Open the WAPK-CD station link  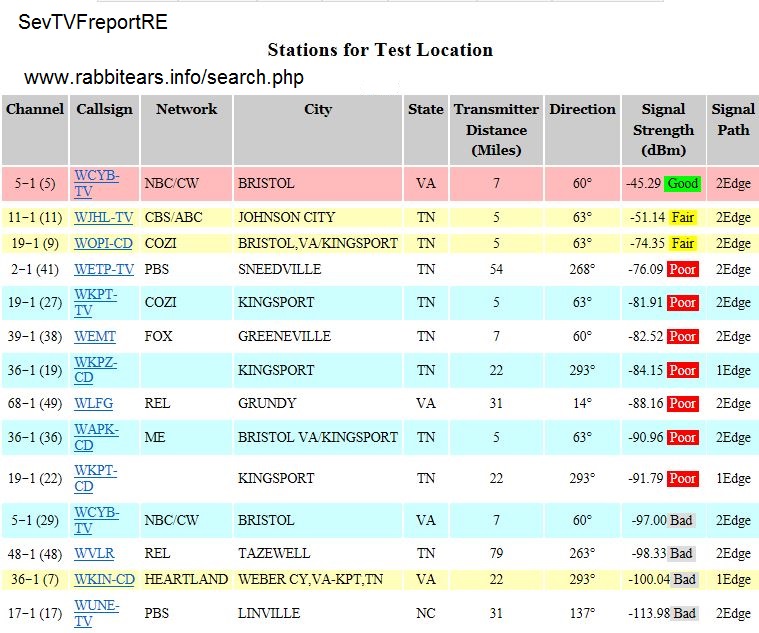96,437
